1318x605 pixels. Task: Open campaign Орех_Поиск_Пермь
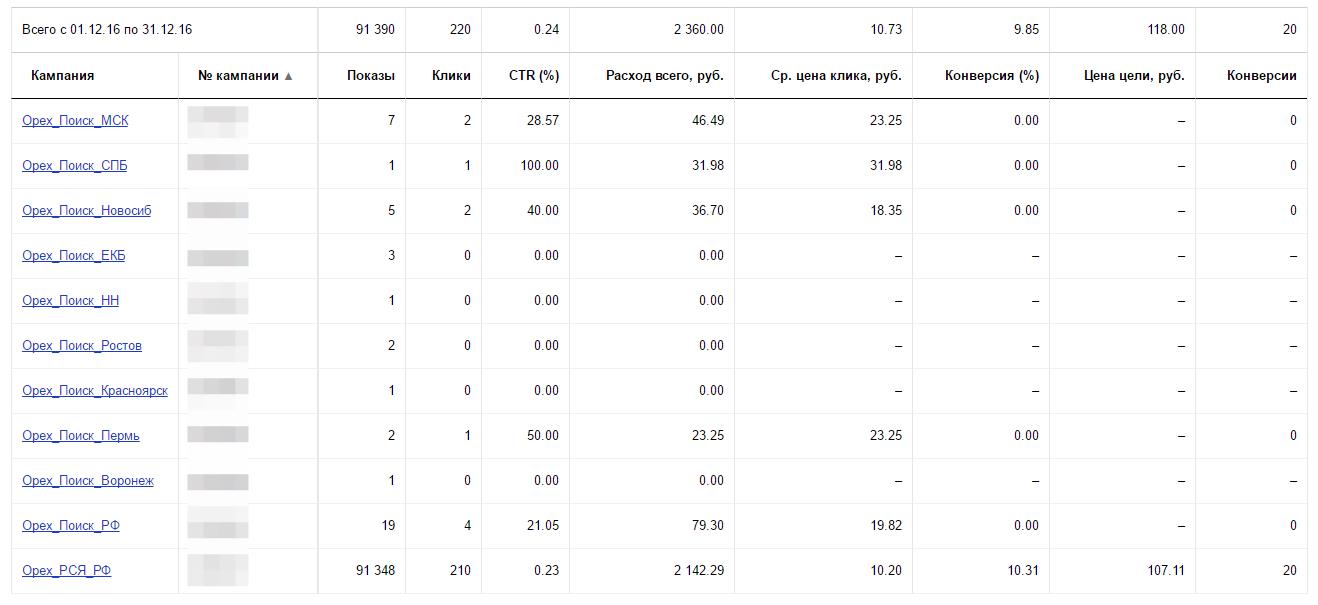point(81,436)
